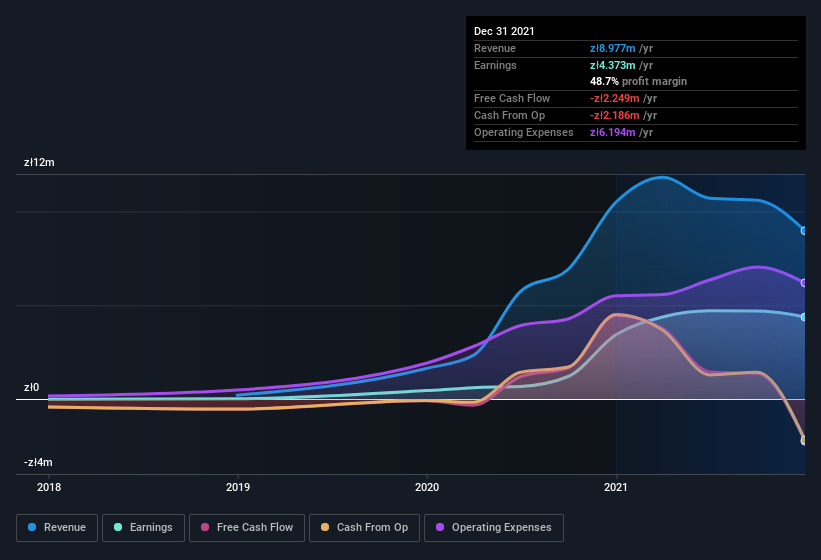
Task: Toggle the Earnings series legend button
Action: point(143,528)
